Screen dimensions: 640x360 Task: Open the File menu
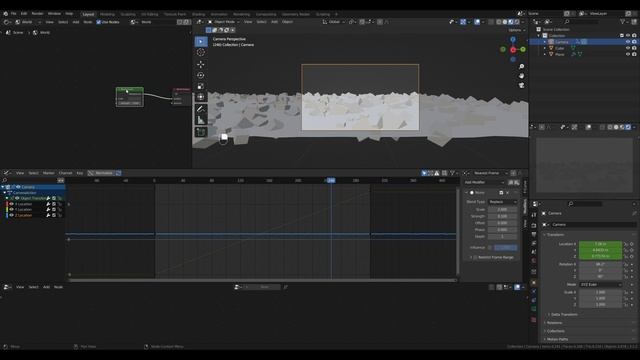click(x=13, y=13)
